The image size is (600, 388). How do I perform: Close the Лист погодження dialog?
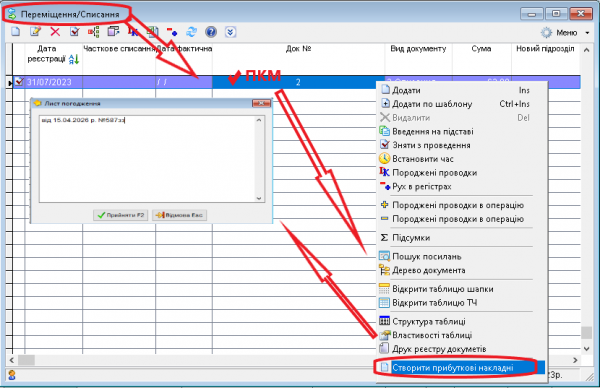[x=261, y=103]
